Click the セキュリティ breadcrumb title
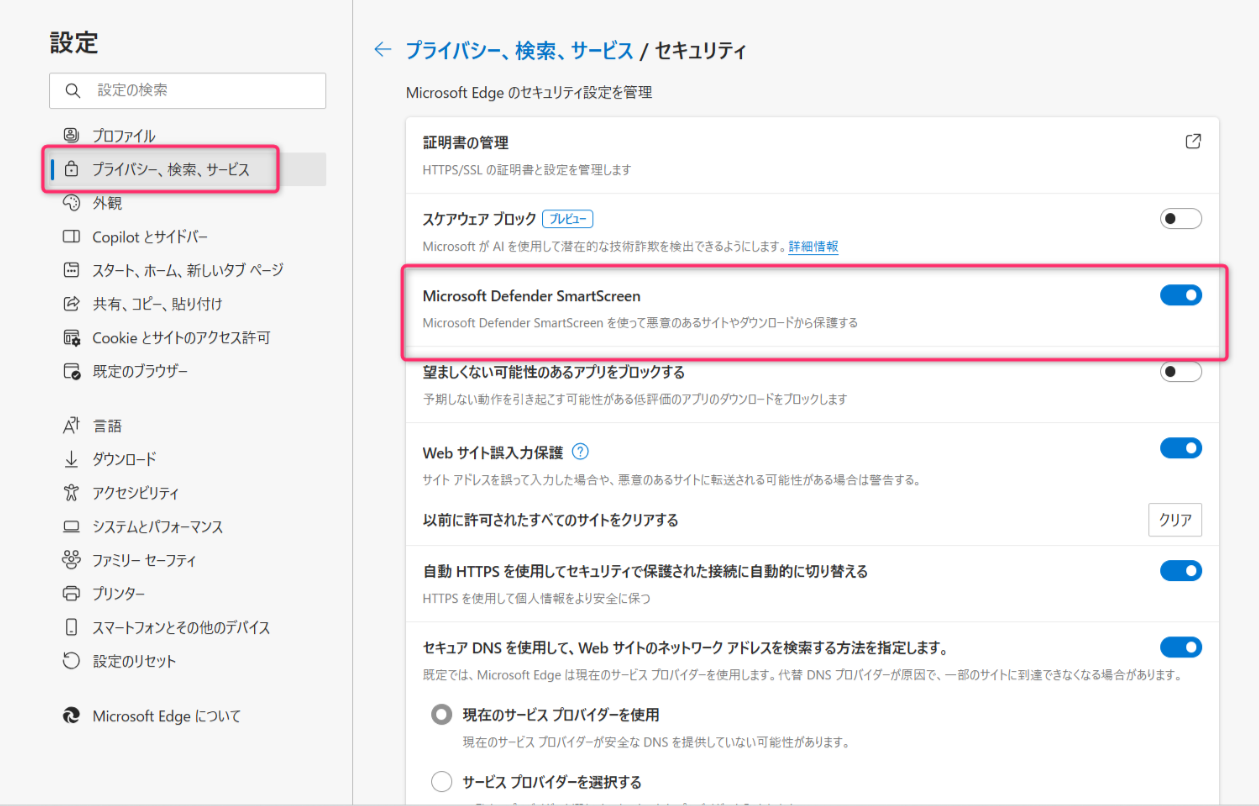This screenshot has width=1259, height=806. pos(701,50)
